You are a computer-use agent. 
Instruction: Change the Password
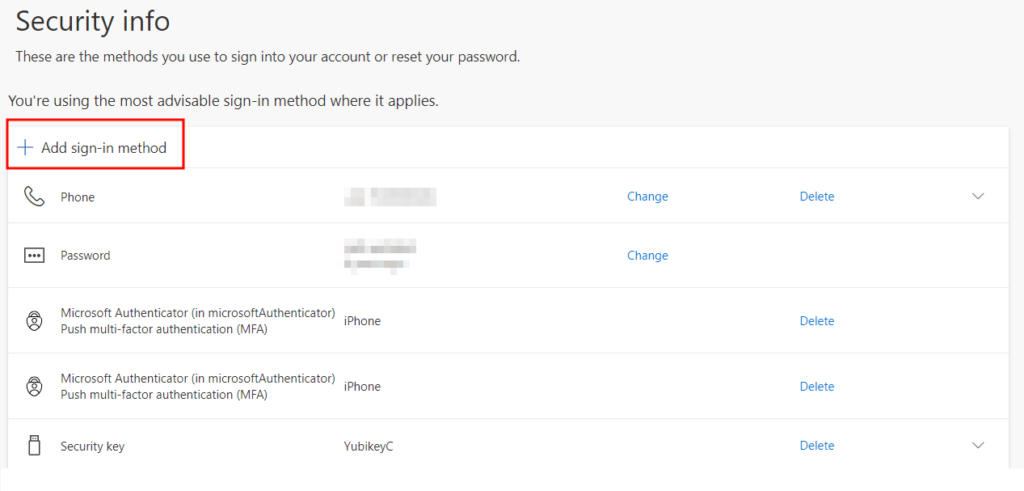click(647, 255)
